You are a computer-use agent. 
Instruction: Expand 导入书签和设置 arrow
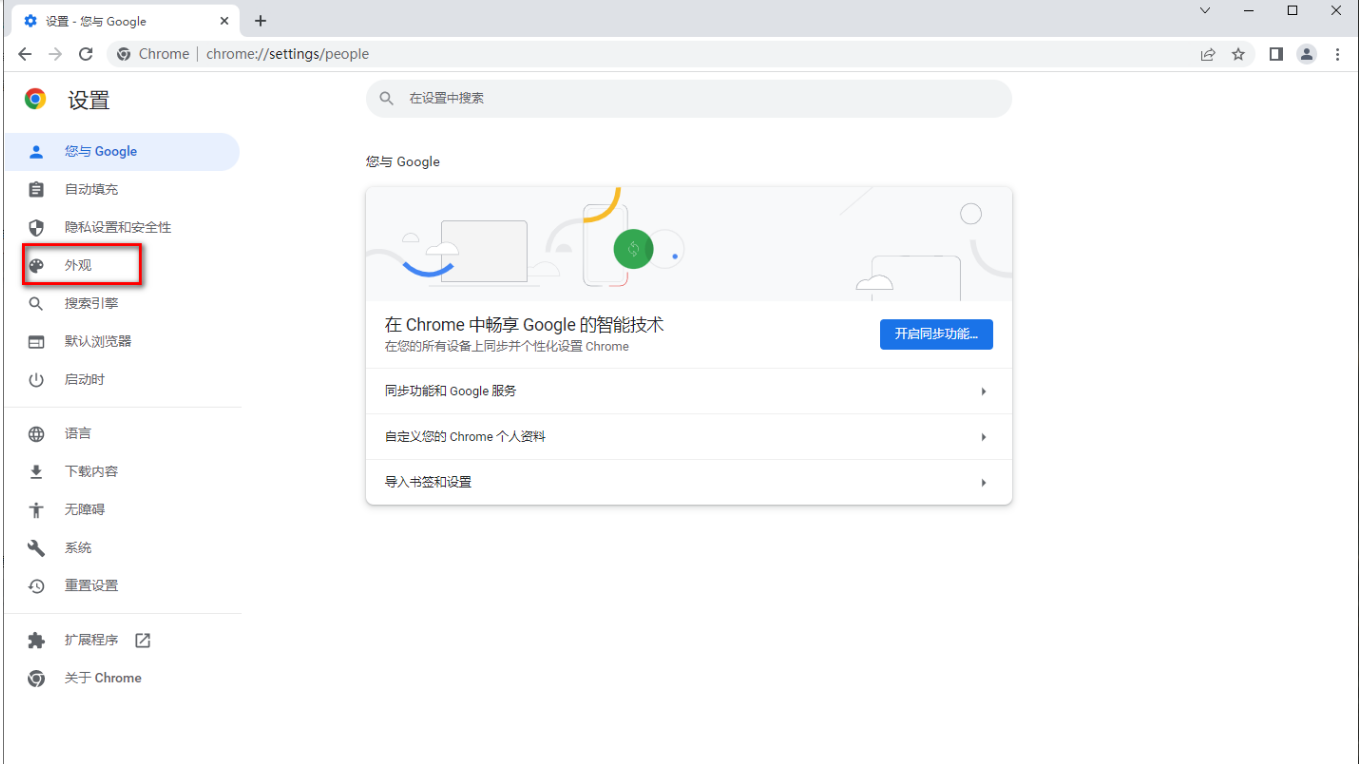click(984, 483)
